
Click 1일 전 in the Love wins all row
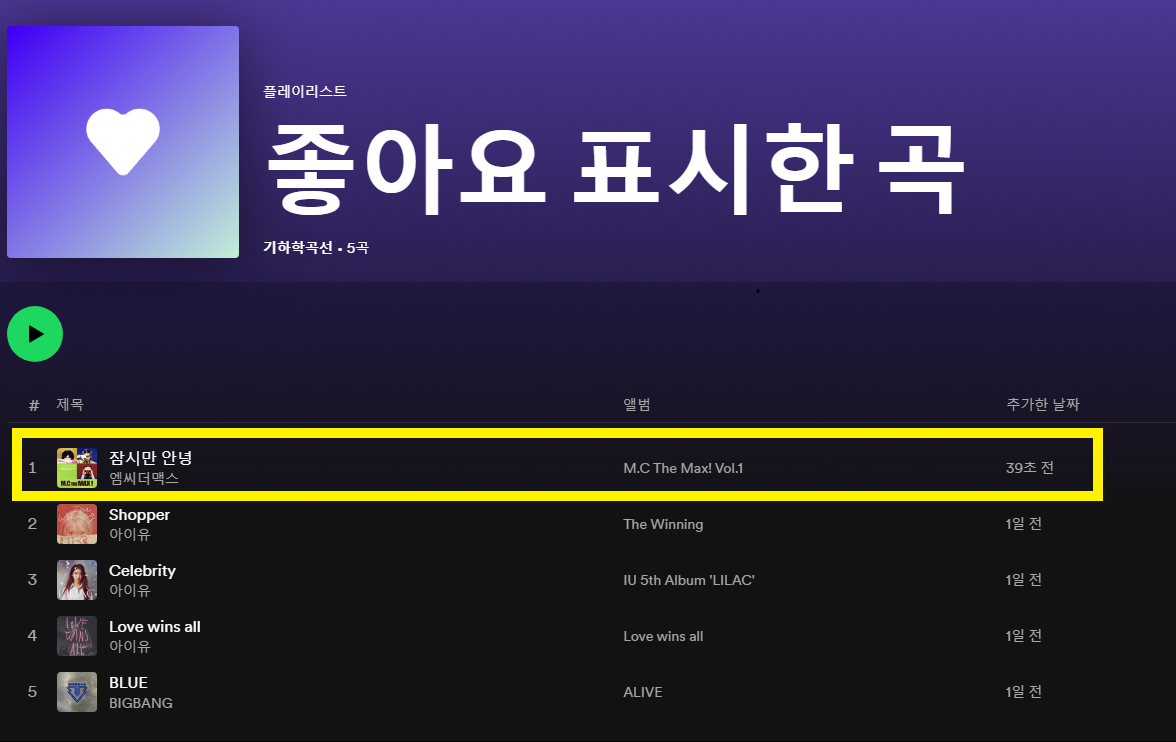pos(1024,635)
